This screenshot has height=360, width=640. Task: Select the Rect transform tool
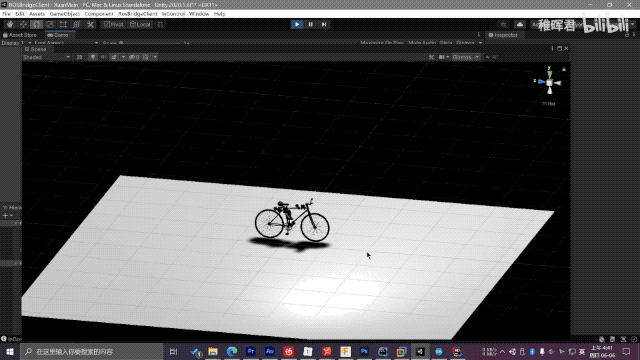pos(63,24)
